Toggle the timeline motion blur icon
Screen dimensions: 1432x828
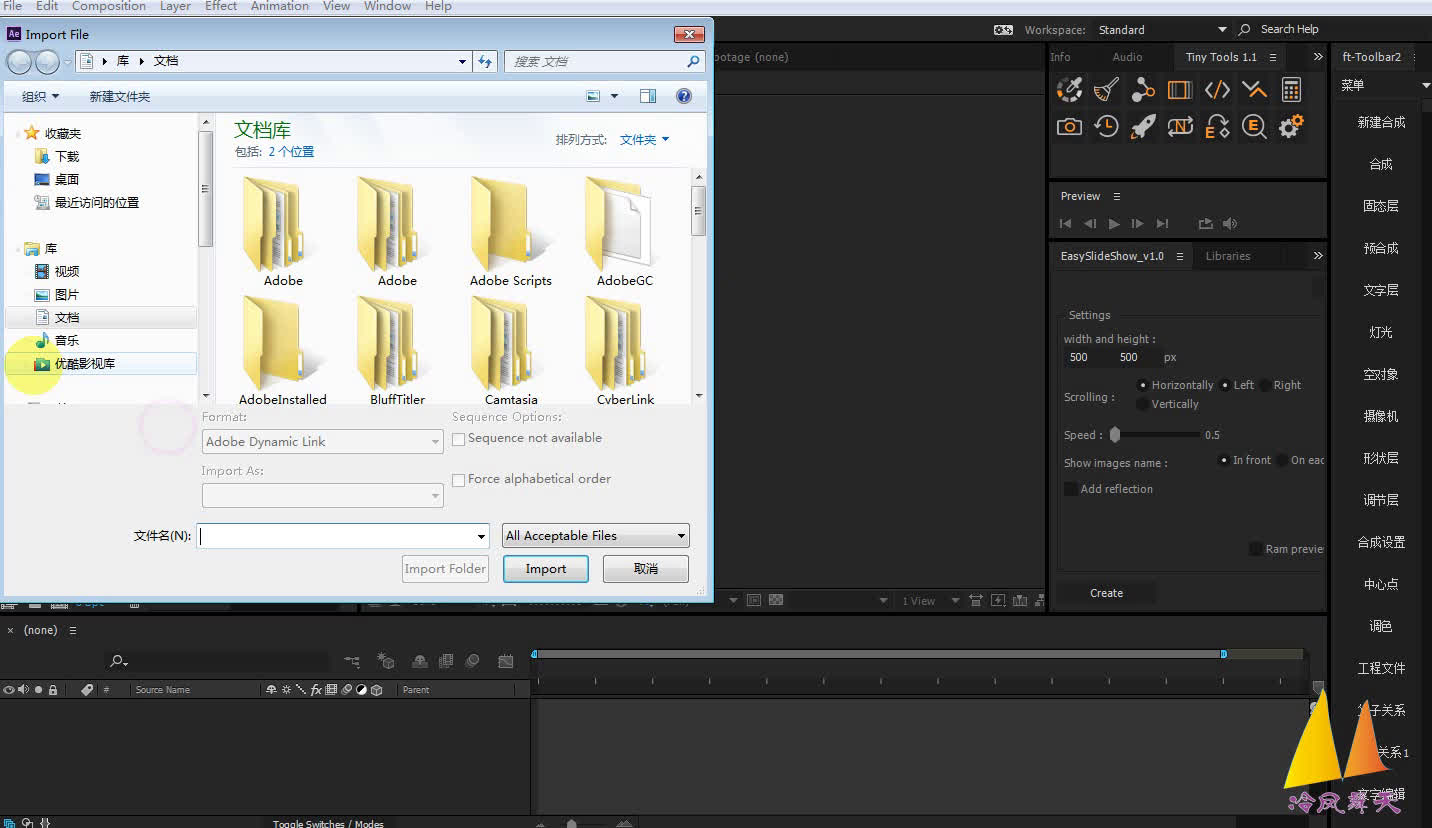coord(472,661)
